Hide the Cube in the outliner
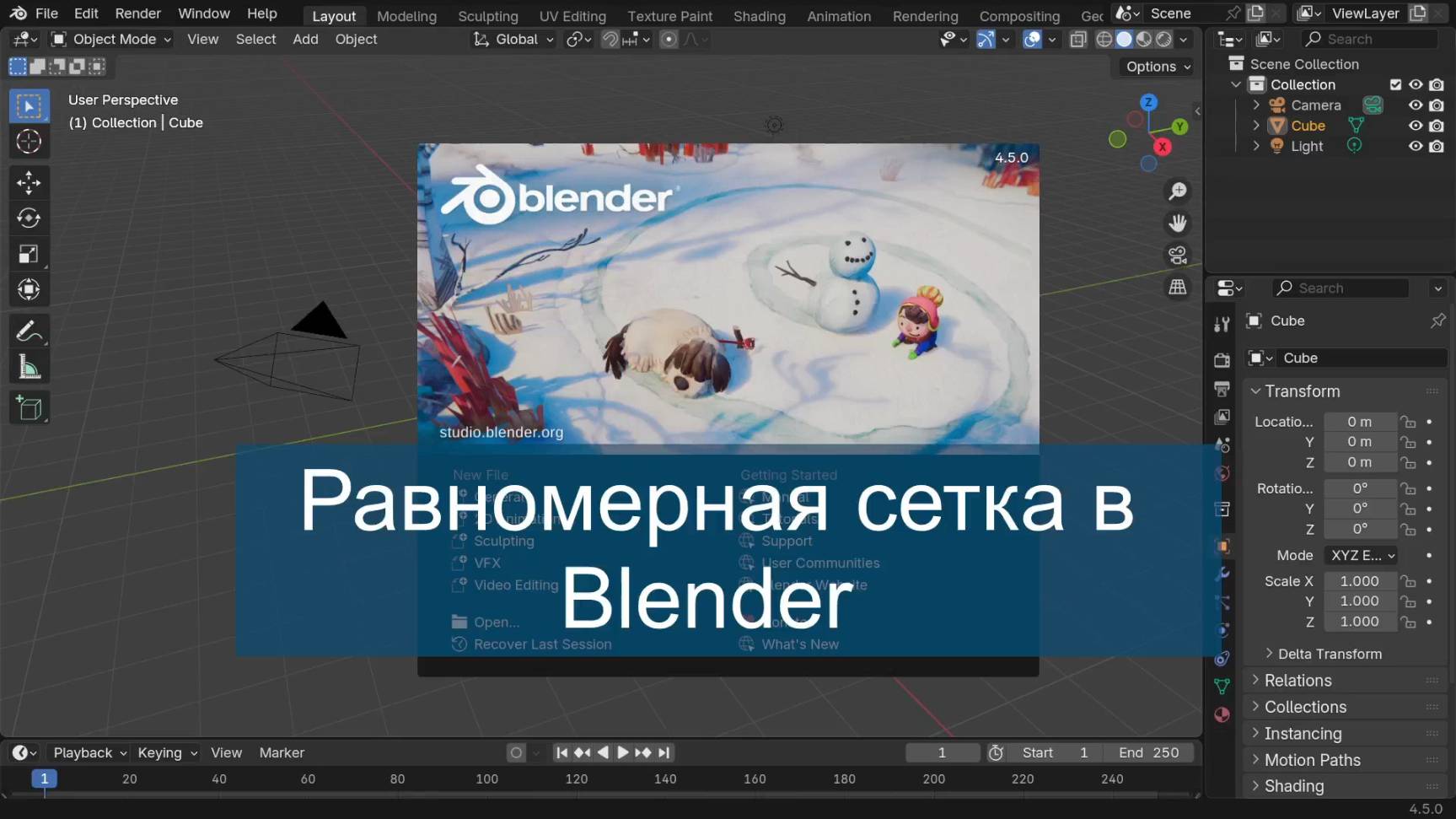 (x=1415, y=125)
